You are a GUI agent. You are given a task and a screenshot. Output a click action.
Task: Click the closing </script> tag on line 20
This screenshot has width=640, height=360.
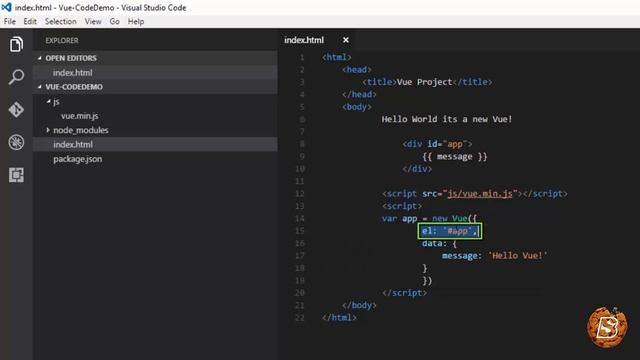(x=404, y=293)
